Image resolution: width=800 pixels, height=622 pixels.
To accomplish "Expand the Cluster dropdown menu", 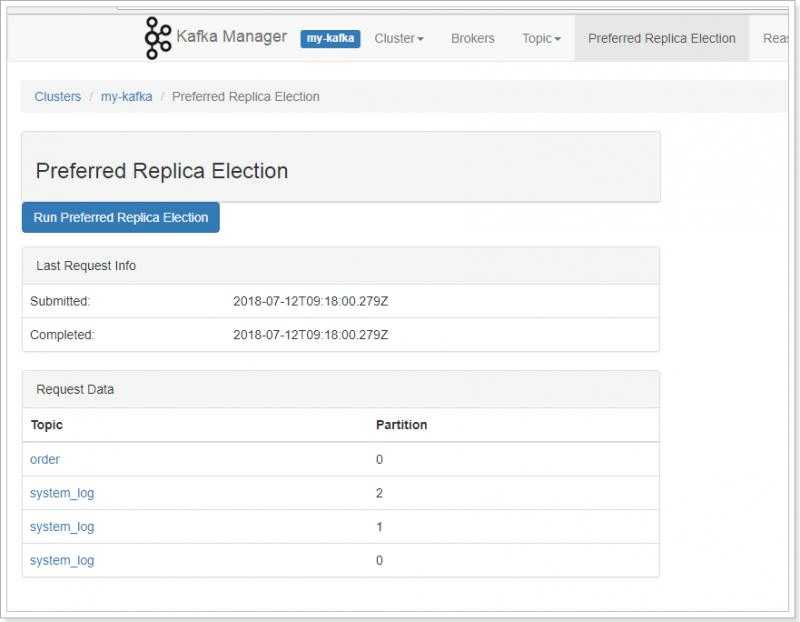I will click(x=399, y=39).
